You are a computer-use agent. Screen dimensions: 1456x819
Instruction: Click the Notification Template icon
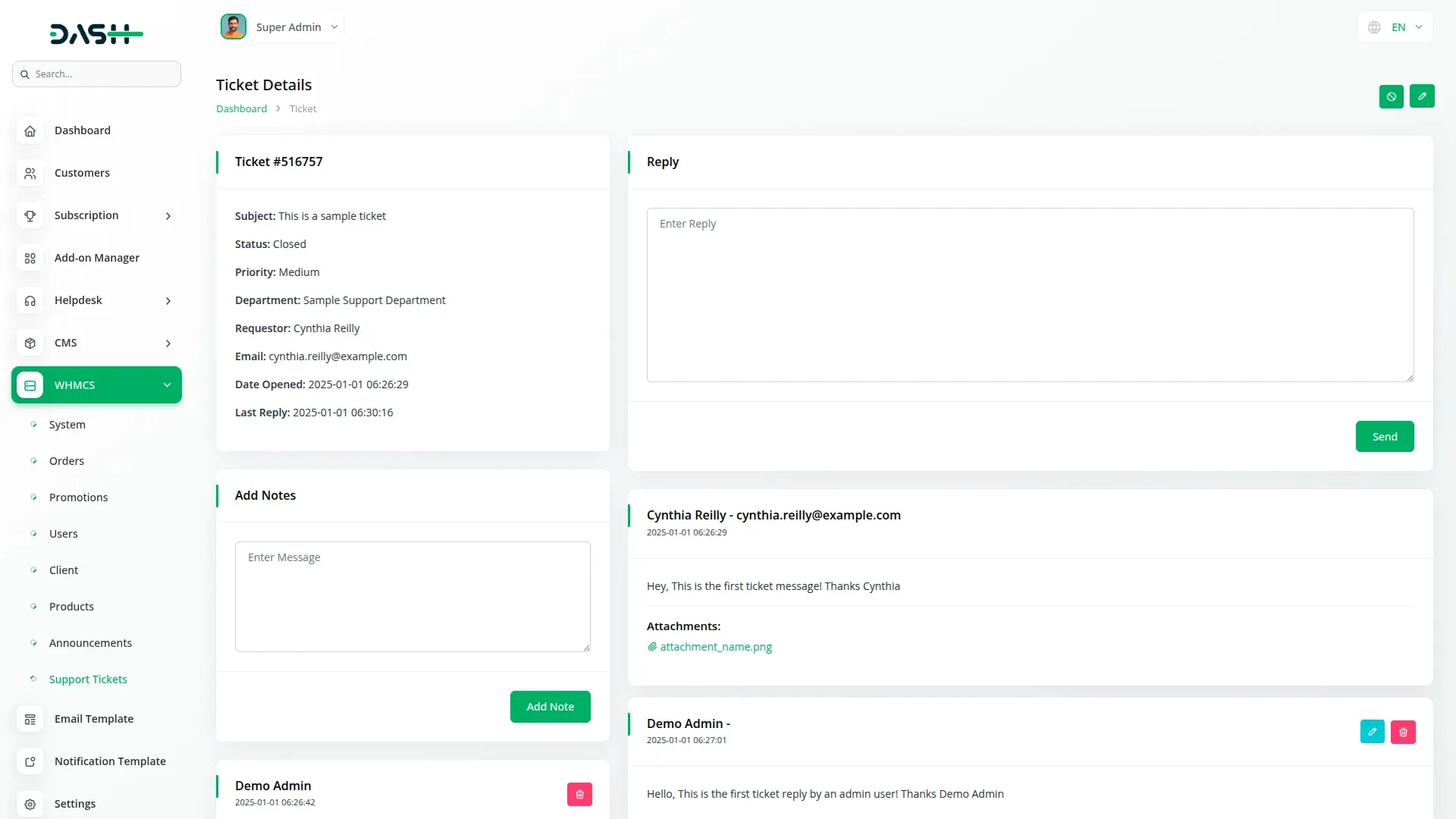tap(30, 761)
